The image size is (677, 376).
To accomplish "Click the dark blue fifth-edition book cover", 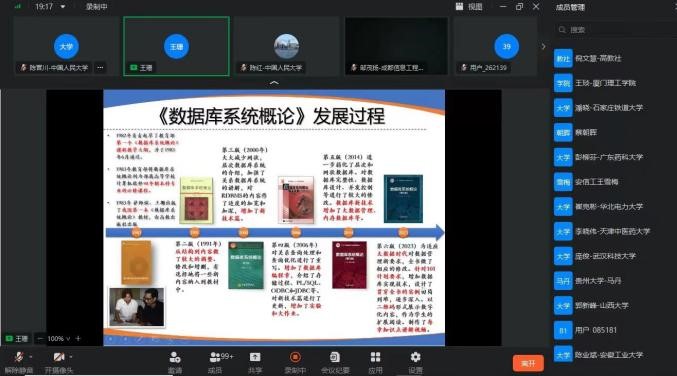I will 403,199.
